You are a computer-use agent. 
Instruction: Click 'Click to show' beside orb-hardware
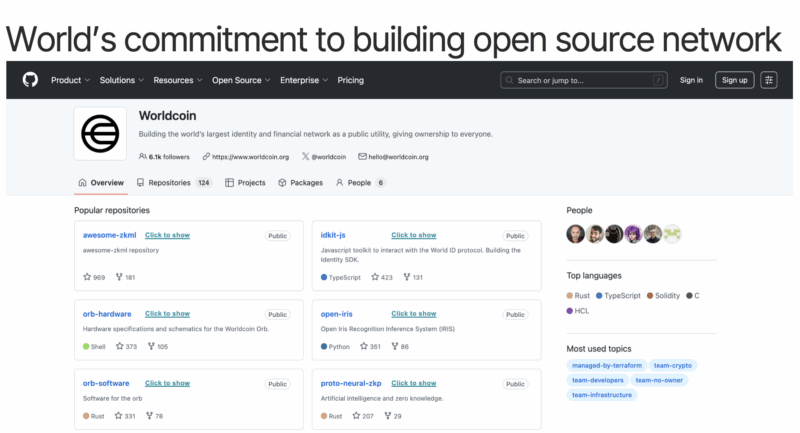pos(167,314)
